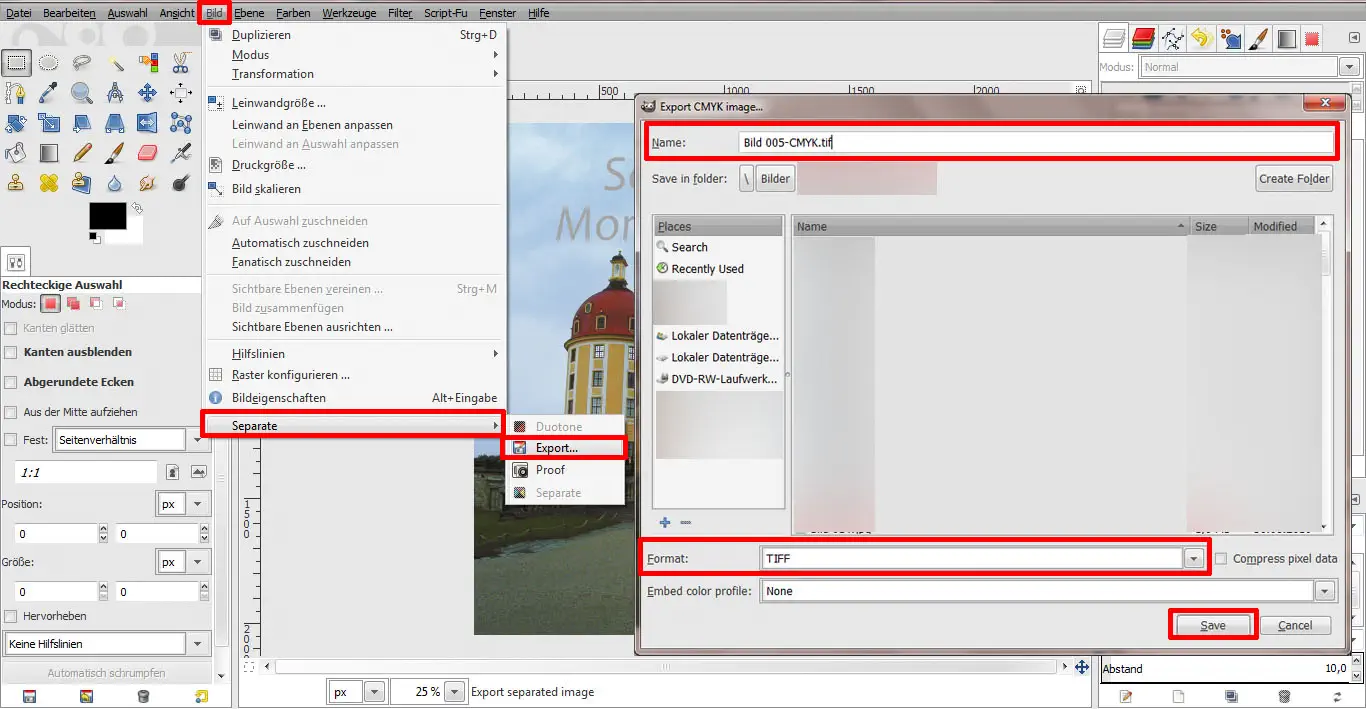1366x709 pixels.
Task: Select the pink Eraser tool
Action: [x=147, y=153]
